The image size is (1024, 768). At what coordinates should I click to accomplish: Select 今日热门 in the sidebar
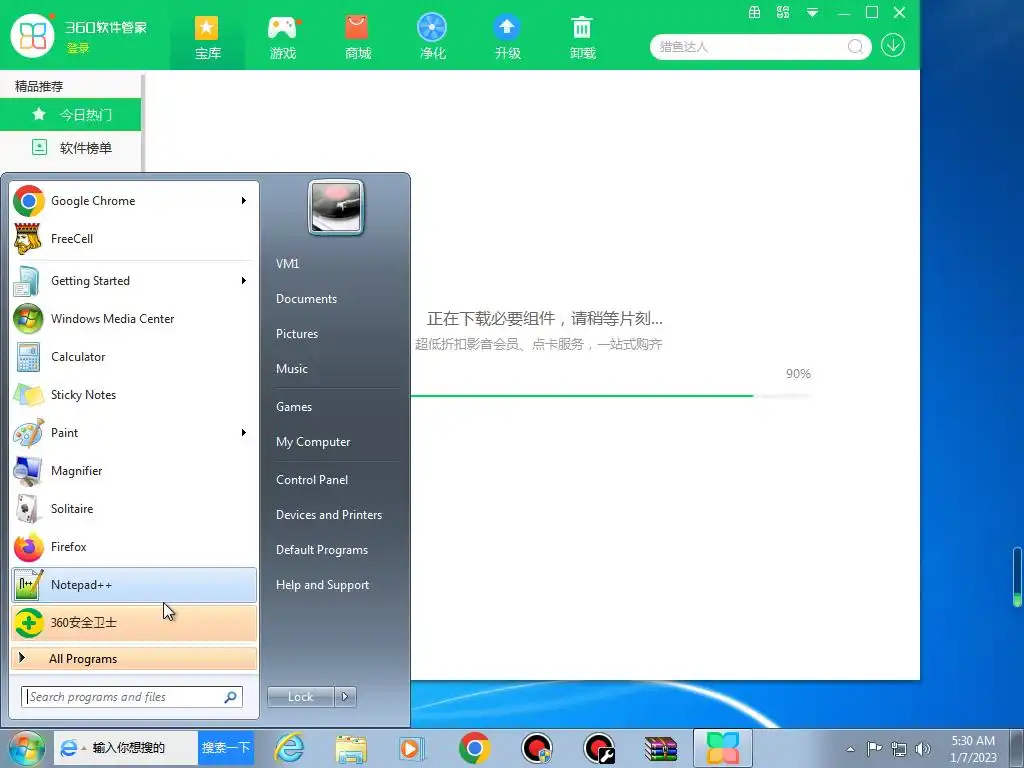click(x=71, y=115)
